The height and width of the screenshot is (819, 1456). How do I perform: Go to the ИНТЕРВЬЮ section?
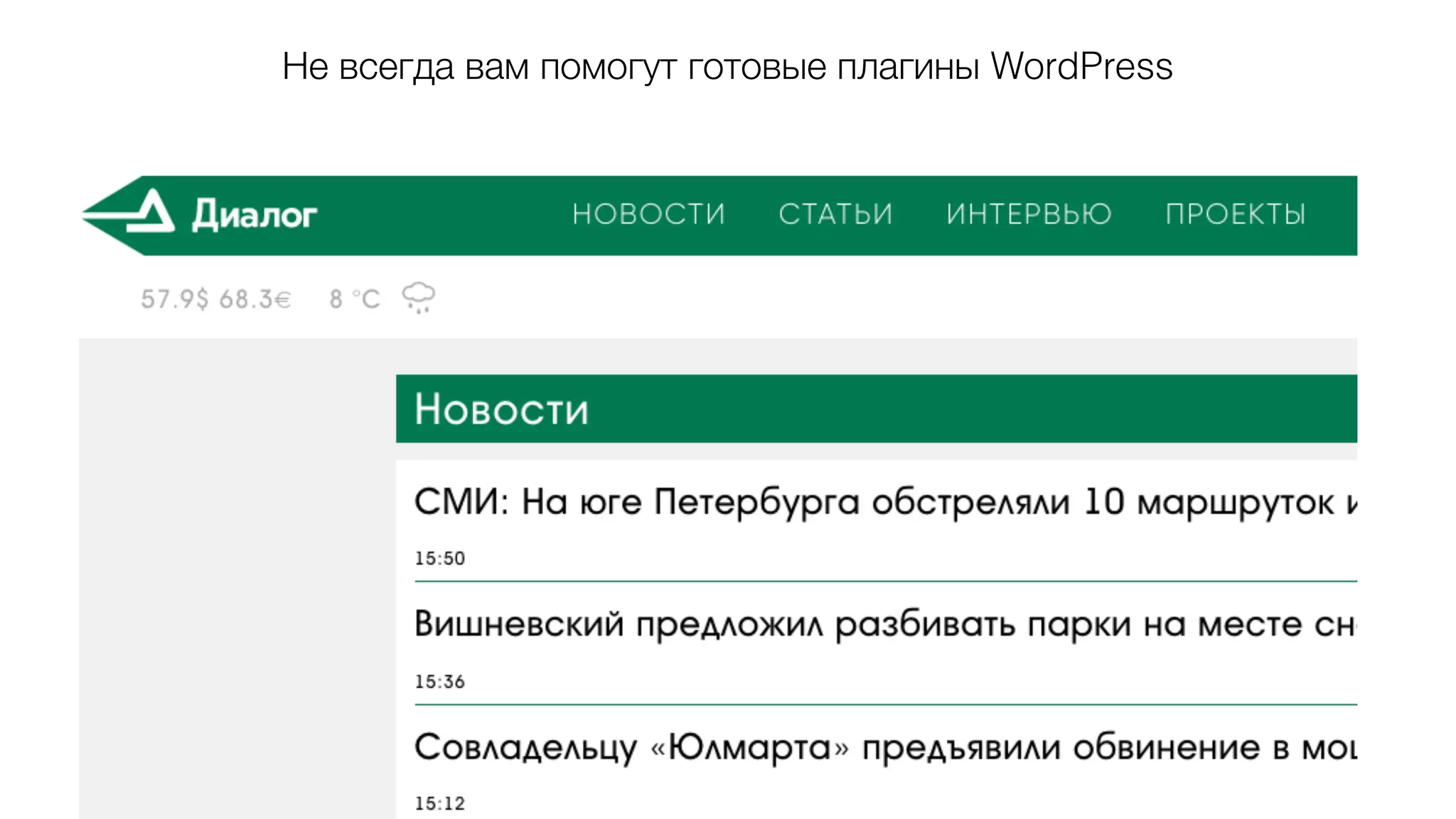[1029, 214]
